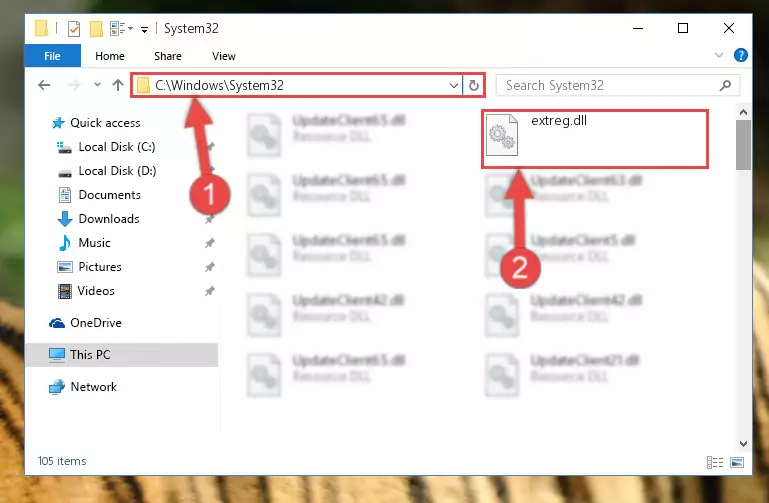Open the recent locations dropdown
The width and height of the screenshot is (769, 503).
coord(97,85)
